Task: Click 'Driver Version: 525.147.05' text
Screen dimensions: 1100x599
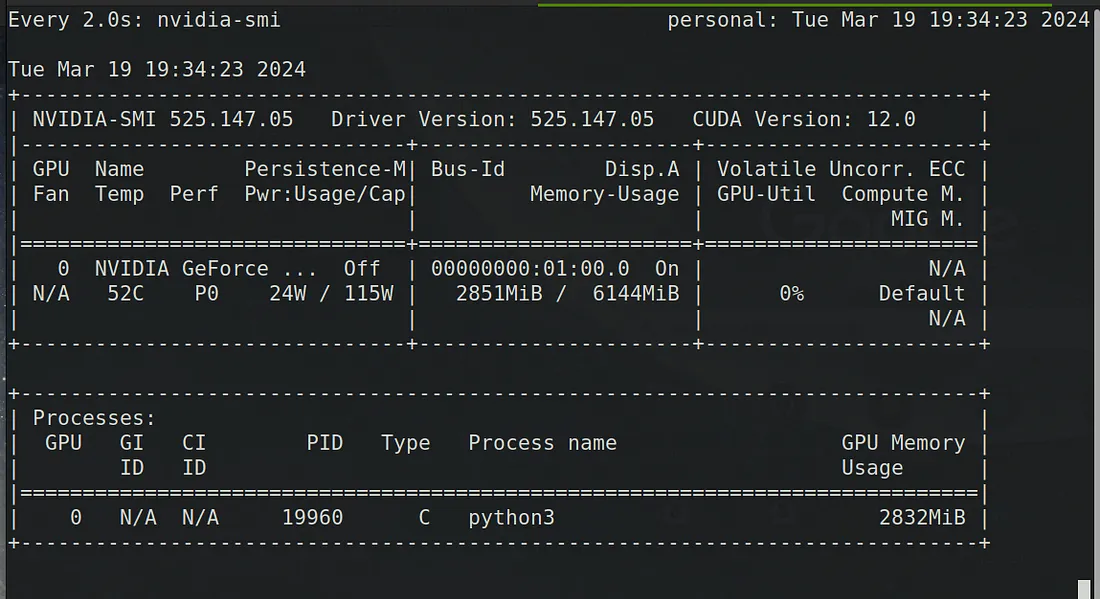Action: 492,119
